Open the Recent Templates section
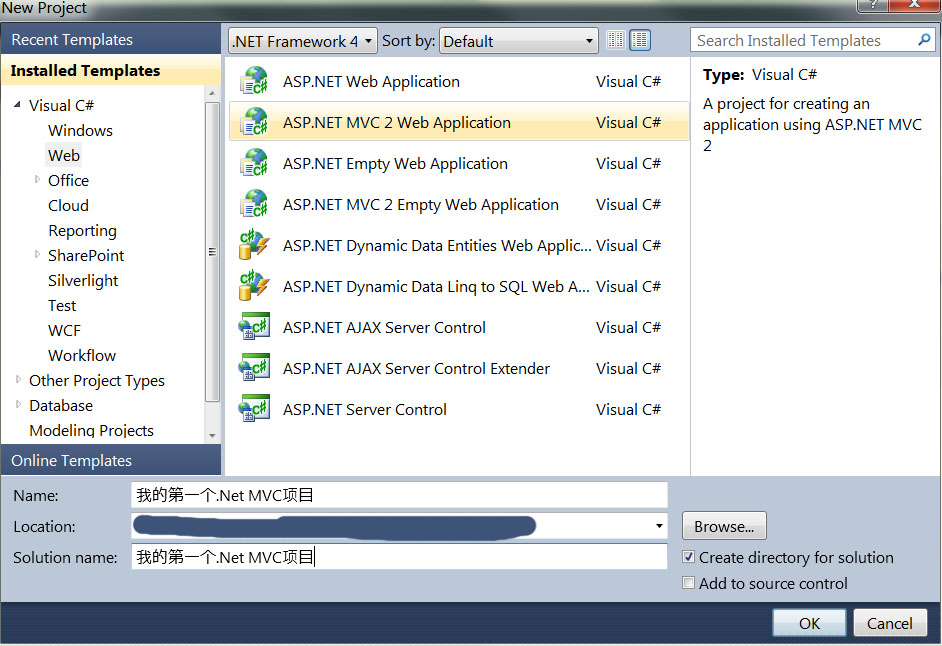The width and height of the screenshot is (942, 646). pyautogui.click(x=111, y=40)
